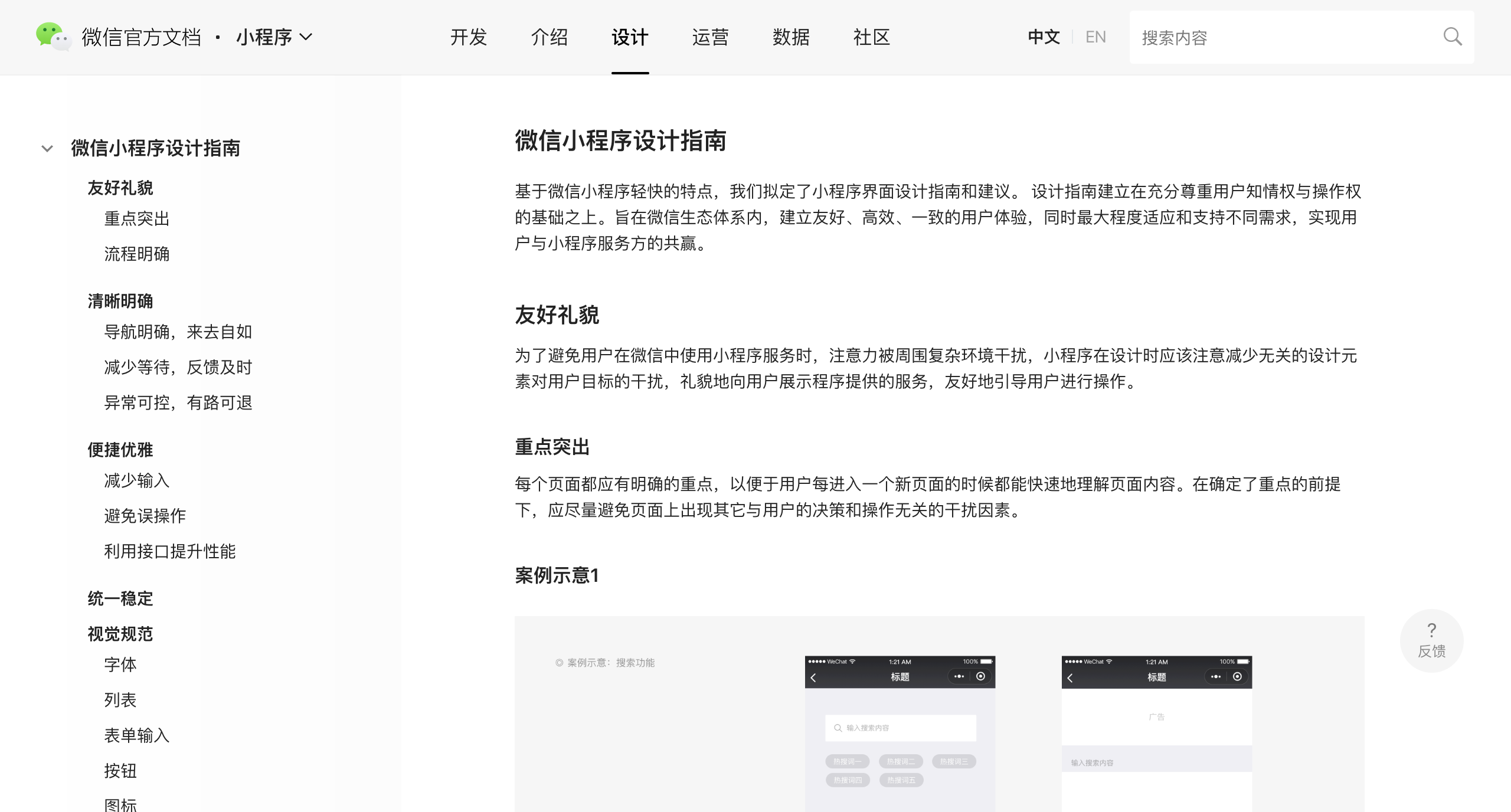Click the WeChat logo icon
This screenshot has width=1511, height=812.
click(54, 37)
